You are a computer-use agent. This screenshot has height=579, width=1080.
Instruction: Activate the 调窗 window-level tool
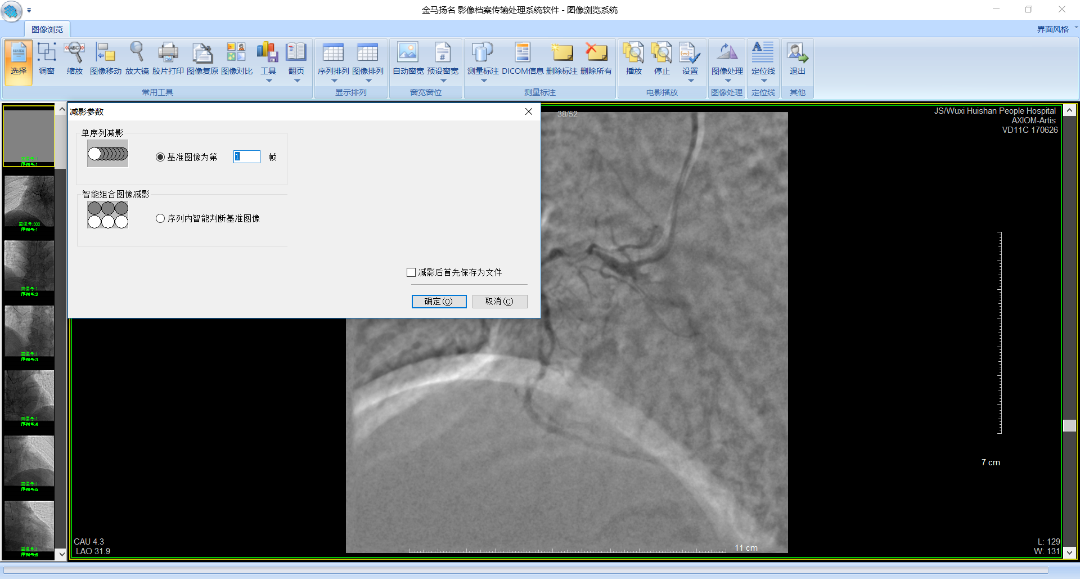point(46,59)
